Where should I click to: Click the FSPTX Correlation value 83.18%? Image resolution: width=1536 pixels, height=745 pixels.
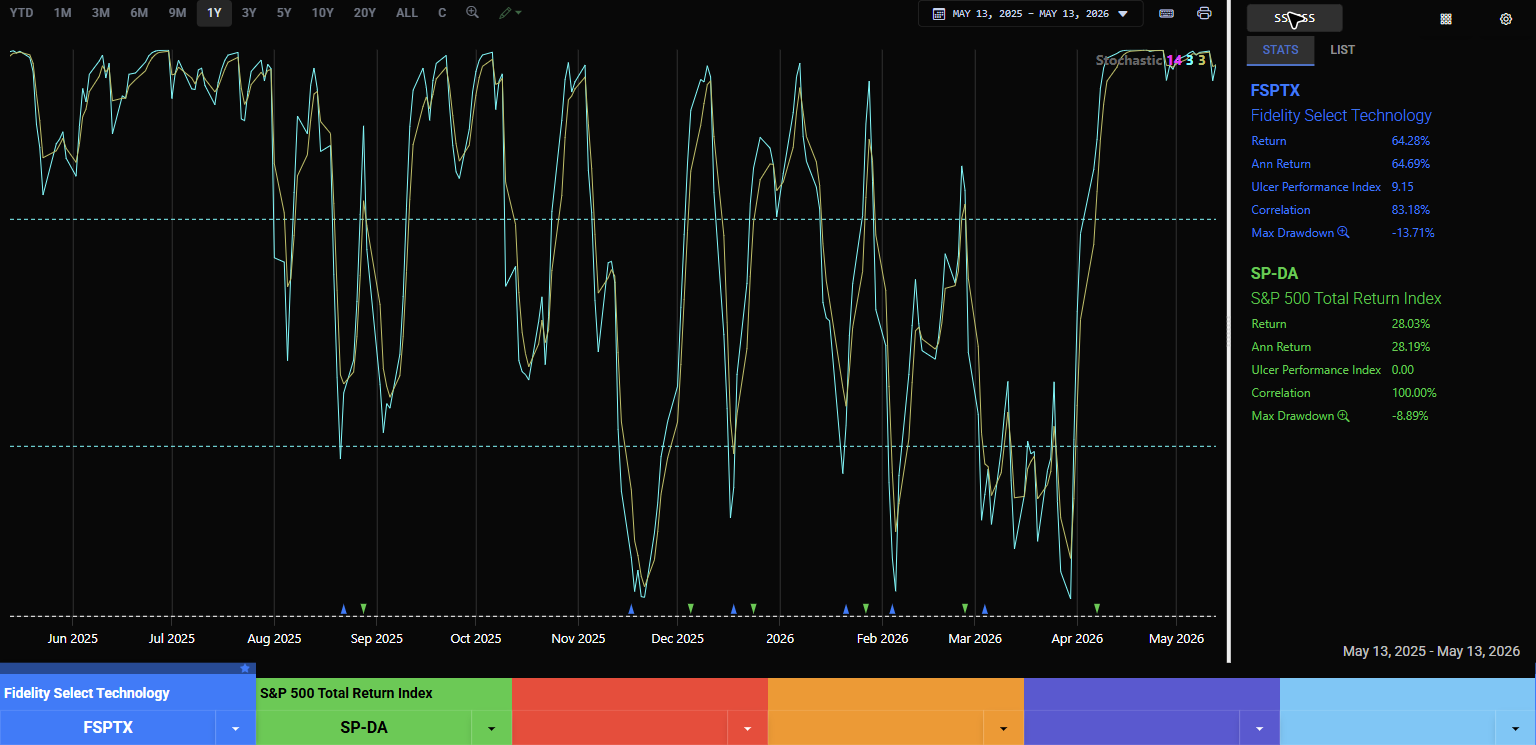pos(1410,210)
